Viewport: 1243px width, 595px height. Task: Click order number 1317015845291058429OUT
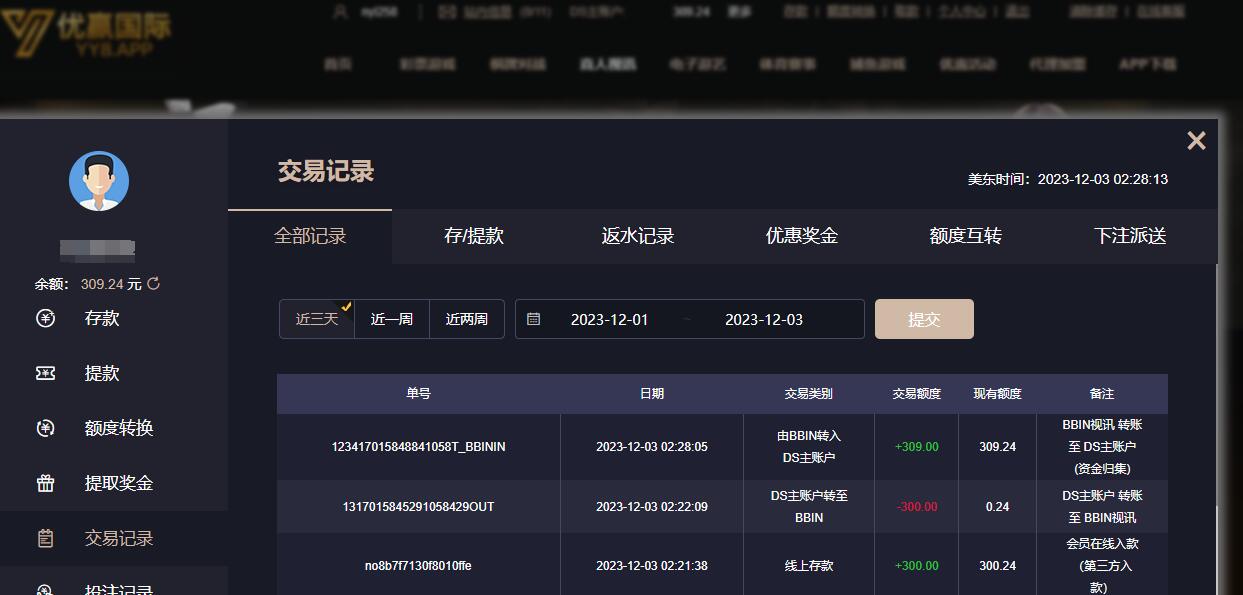[418, 507]
